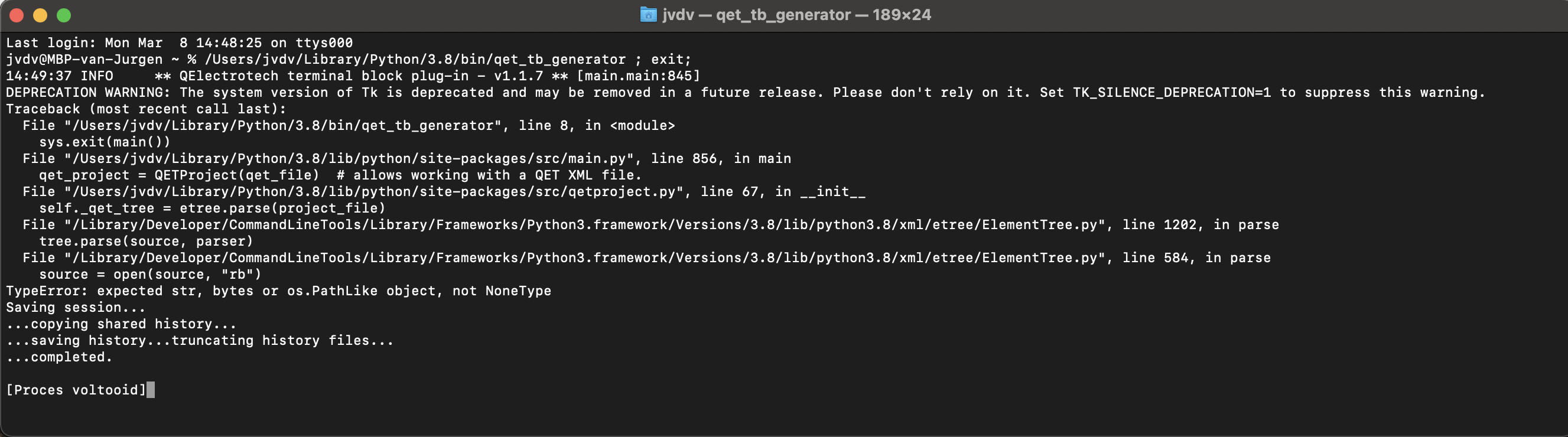
Task: Click the "self._qet_tree = etree.parse(project_file)" line
Action: coord(212,208)
